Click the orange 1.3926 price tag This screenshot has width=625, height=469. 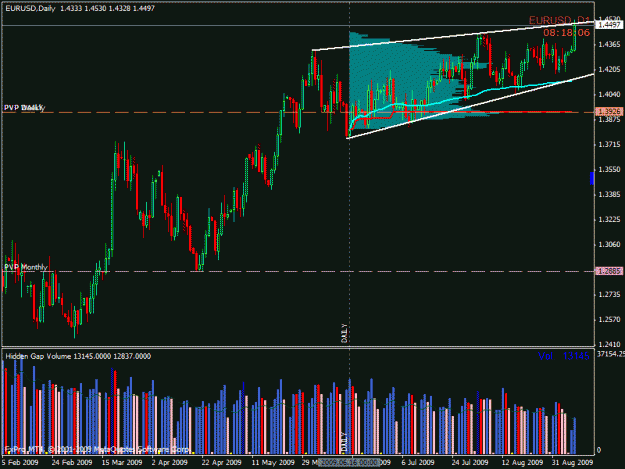pos(610,112)
